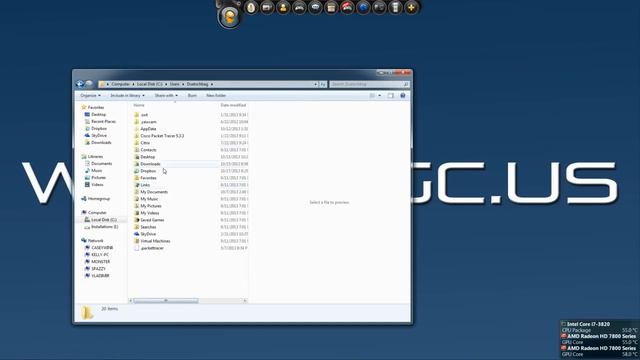Click the Burn toolbar button
The height and width of the screenshot is (360, 640).
click(192, 96)
